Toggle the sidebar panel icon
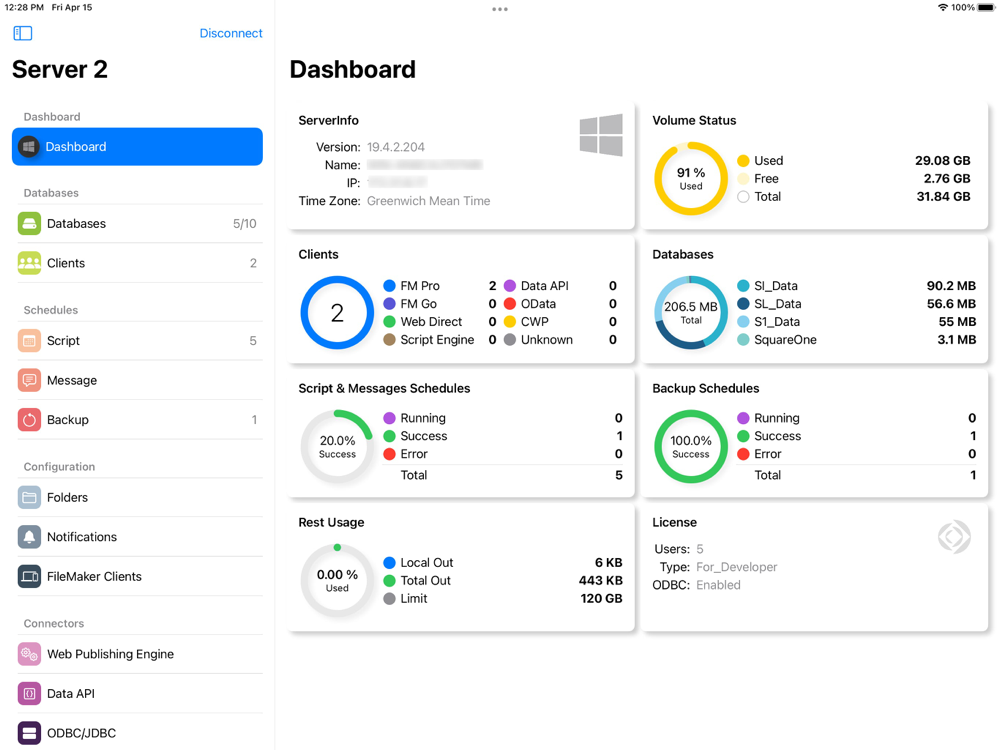This screenshot has height=750, width=1000. coord(23,33)
